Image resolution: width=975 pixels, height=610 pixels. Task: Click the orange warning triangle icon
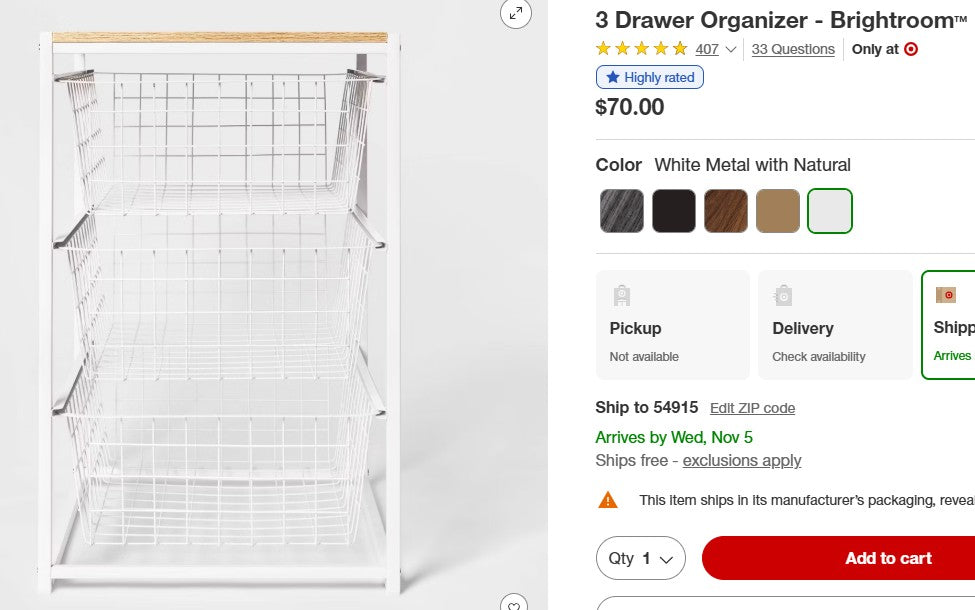click(x=607, y=499)
